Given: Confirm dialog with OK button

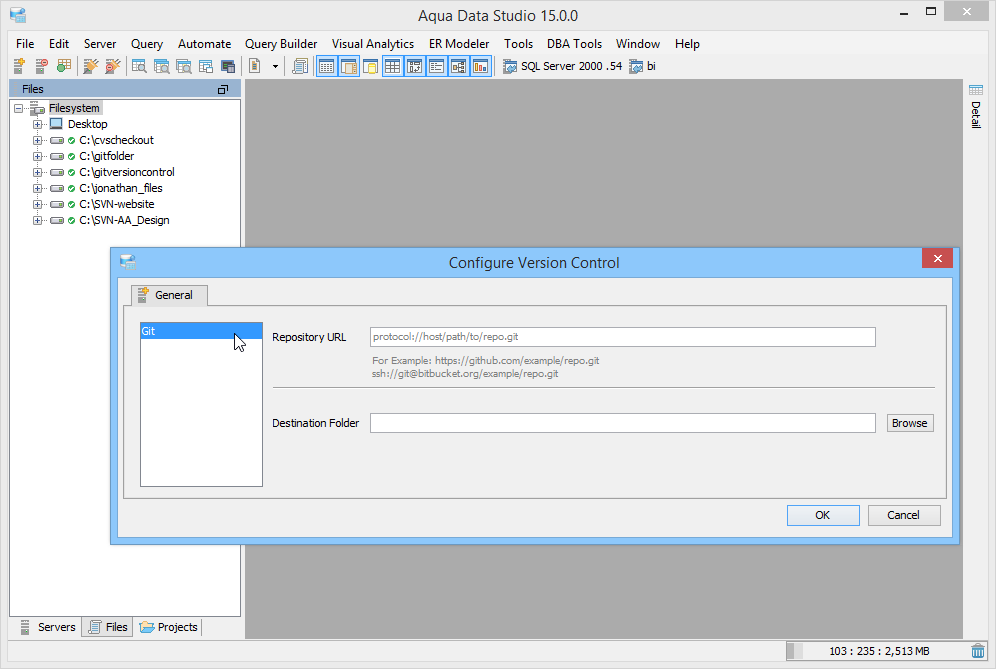Looking at the screenshot, I should tap(823, 515).
